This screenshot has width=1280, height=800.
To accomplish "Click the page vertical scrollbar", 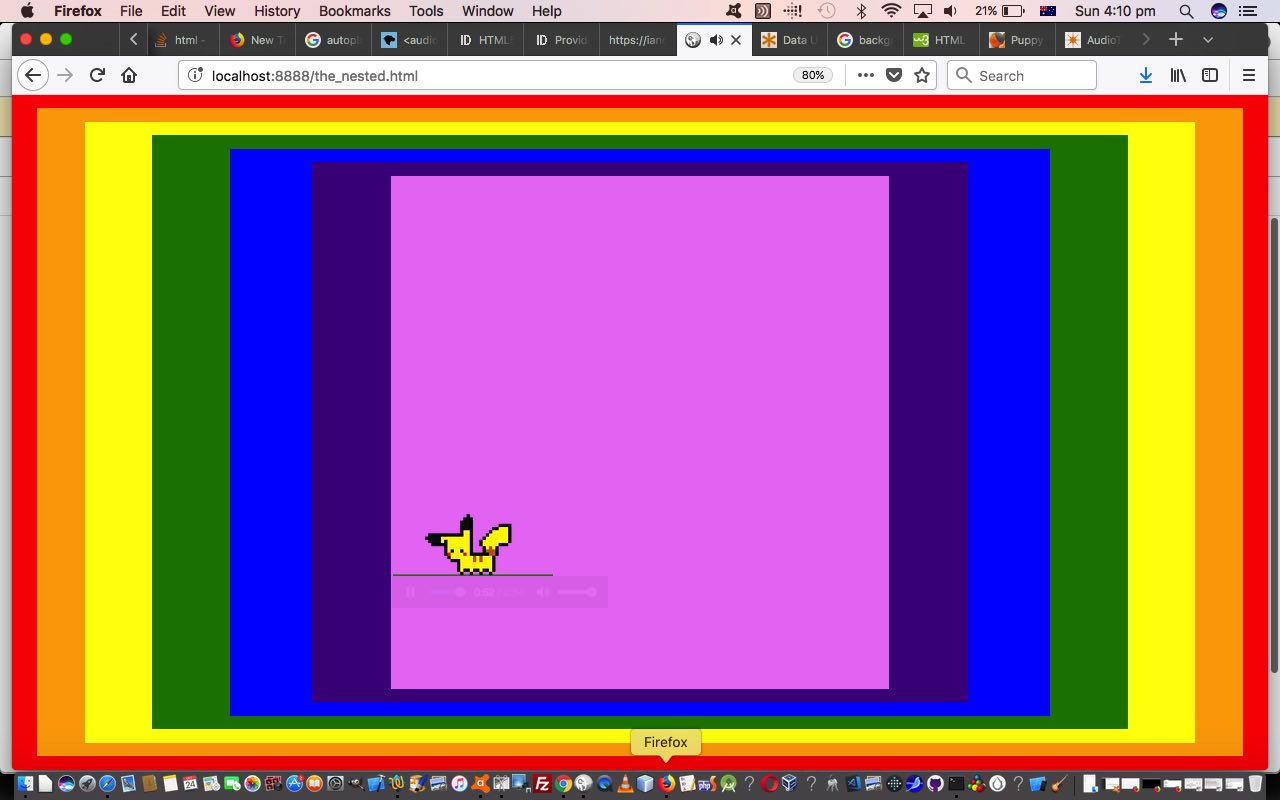I will tap(1274, 445).
